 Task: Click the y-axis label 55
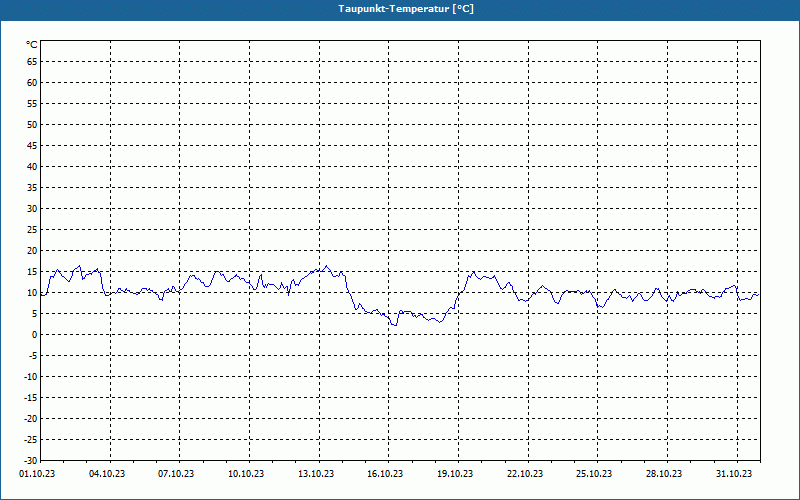[x=32, y=104]
